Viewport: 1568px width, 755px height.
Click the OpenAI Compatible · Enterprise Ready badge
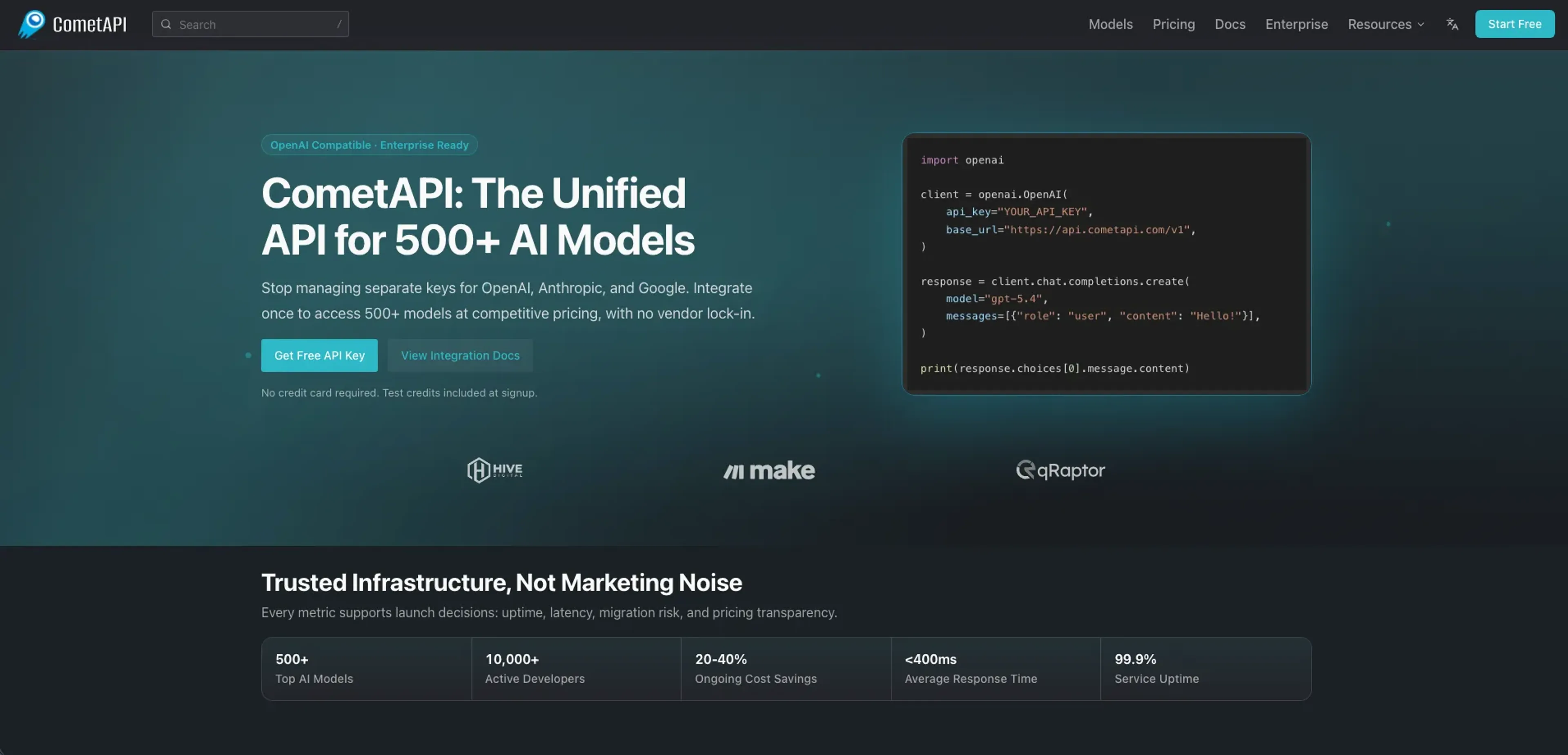pos(370,145)
